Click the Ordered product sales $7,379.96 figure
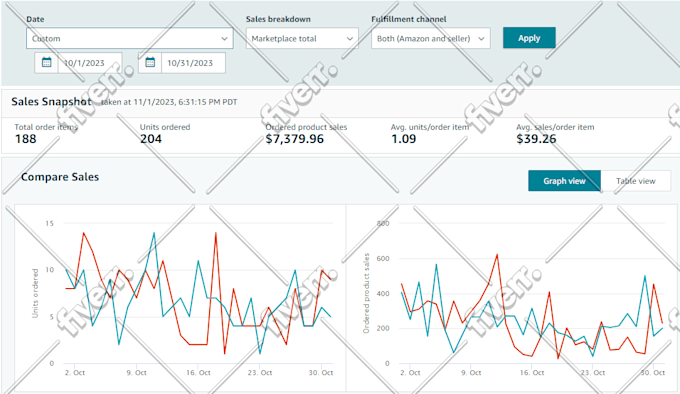 [294, 139]
